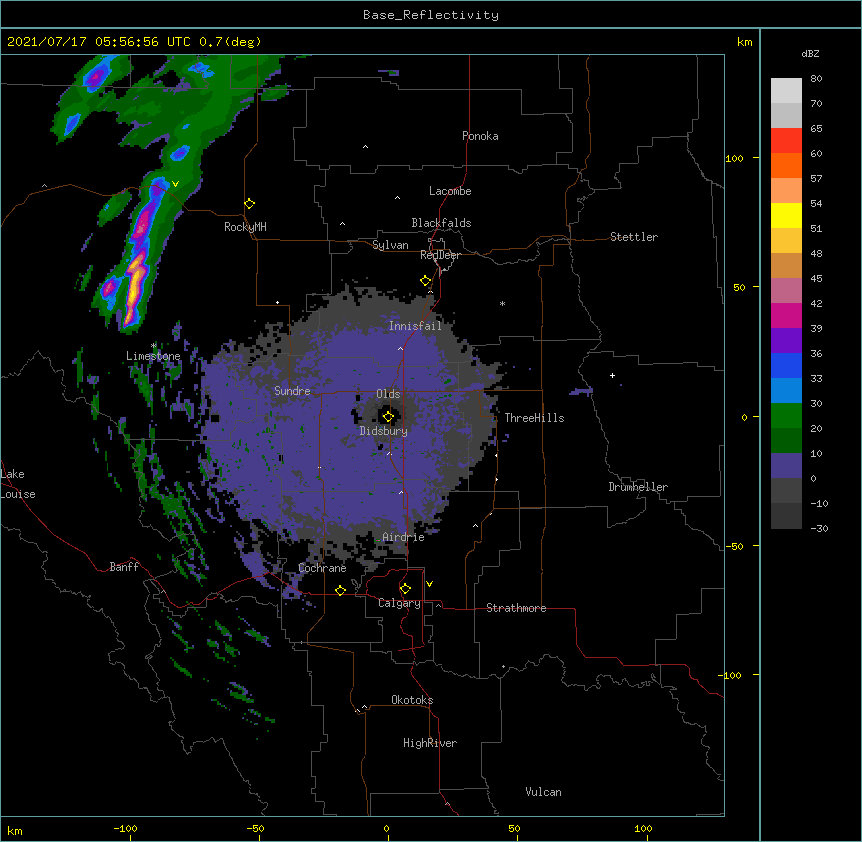Pick the bright orange swatch below red
The width and height of the screenshot is (862, 842).
click(786, 165)
